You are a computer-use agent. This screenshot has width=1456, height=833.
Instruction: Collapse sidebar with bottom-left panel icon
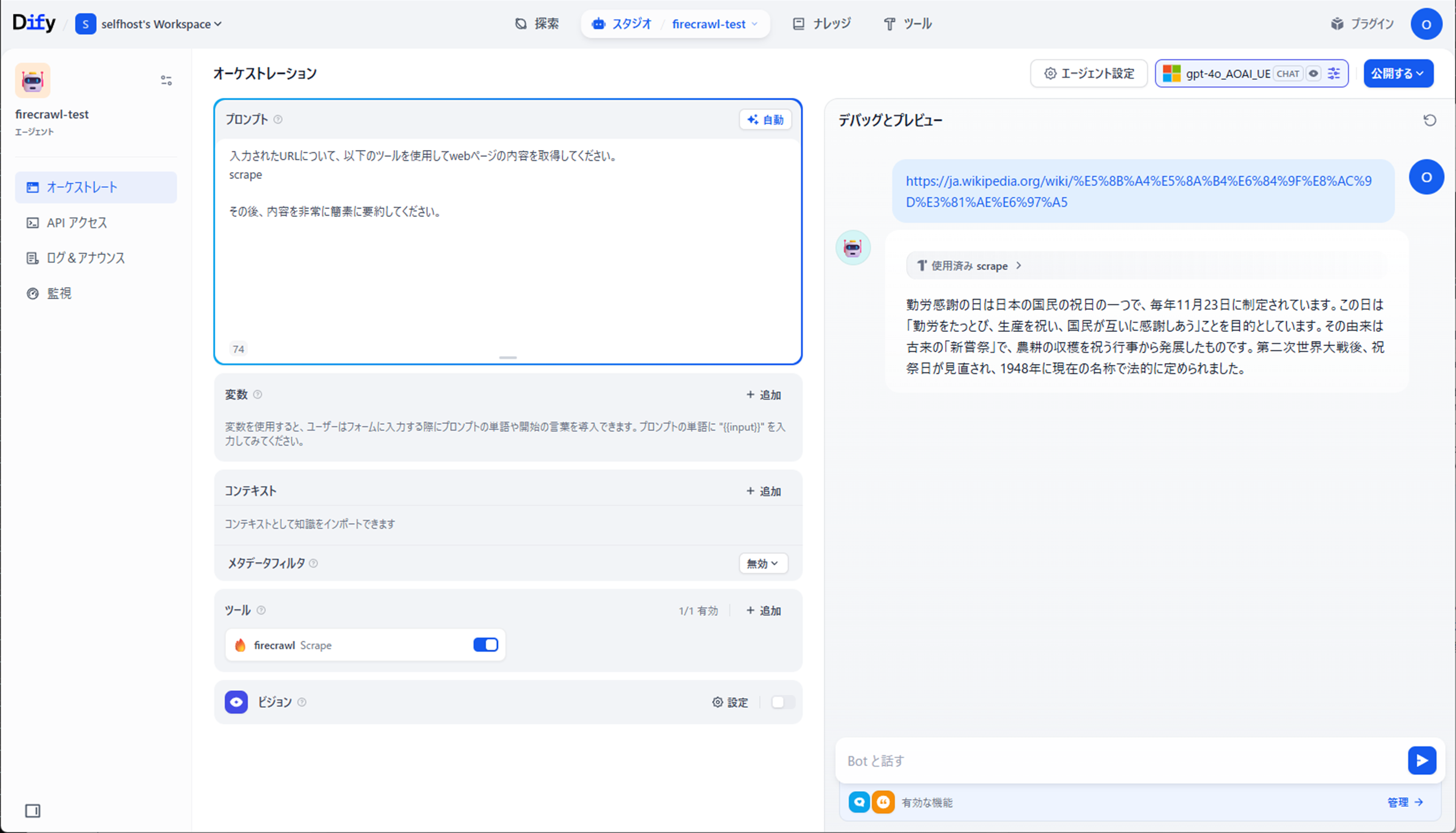[33, 810]
